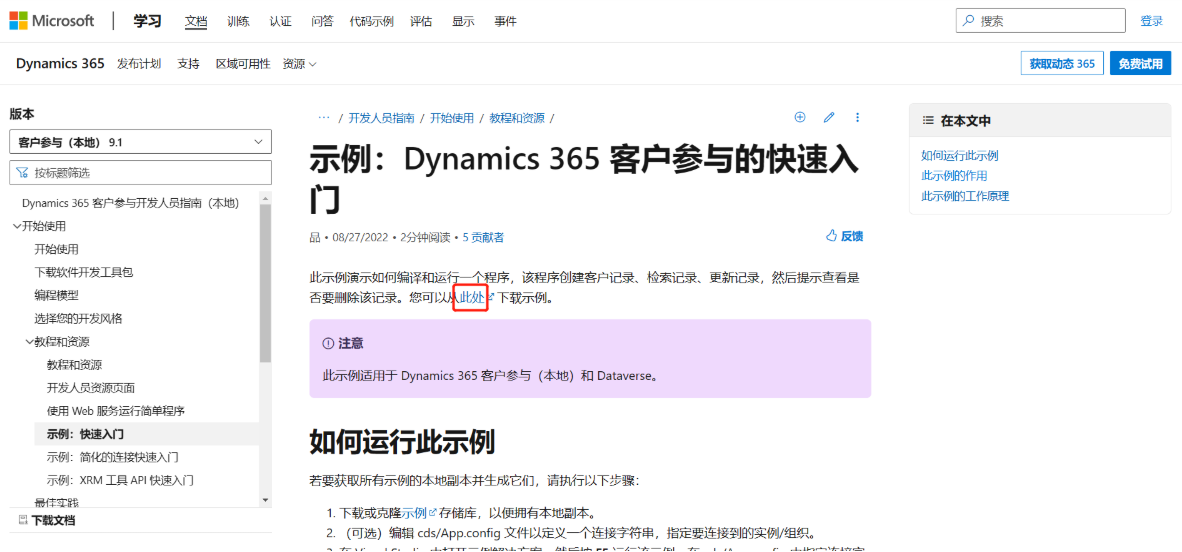Viewport: 1182px width, 552px height.
Task: Open the 认证 tab
Action: click(x=280, y=21)
